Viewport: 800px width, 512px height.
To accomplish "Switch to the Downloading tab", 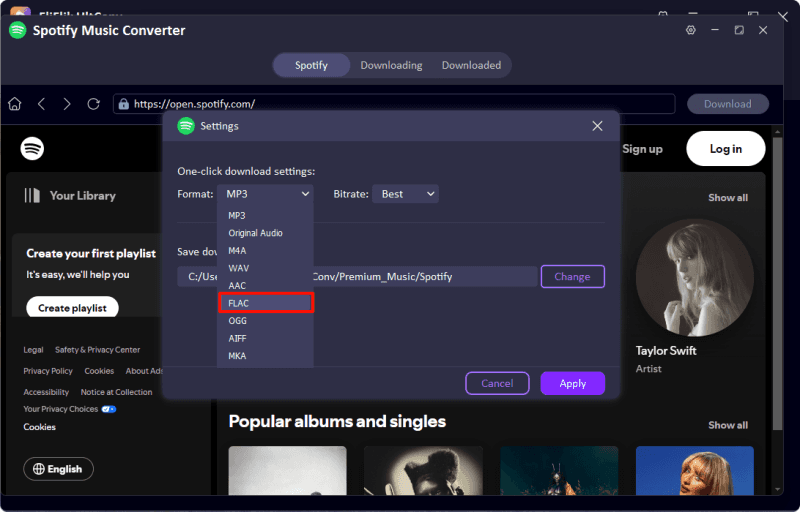I will click(391, 65).
